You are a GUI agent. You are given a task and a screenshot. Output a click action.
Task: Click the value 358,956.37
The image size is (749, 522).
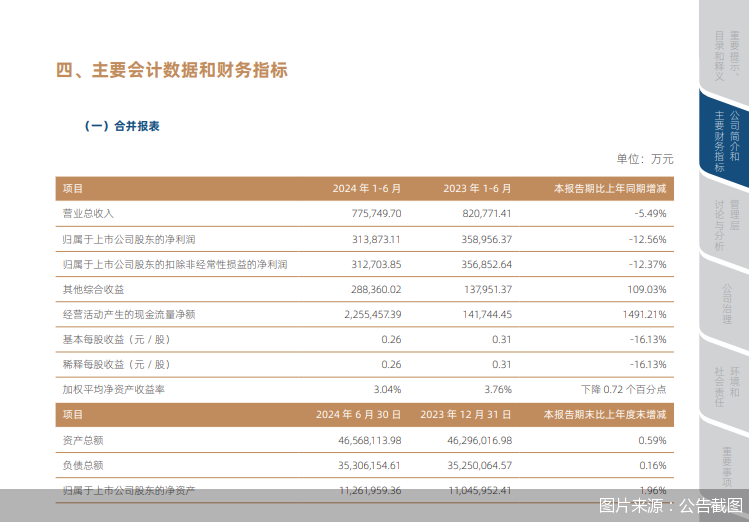coord(486,239)
